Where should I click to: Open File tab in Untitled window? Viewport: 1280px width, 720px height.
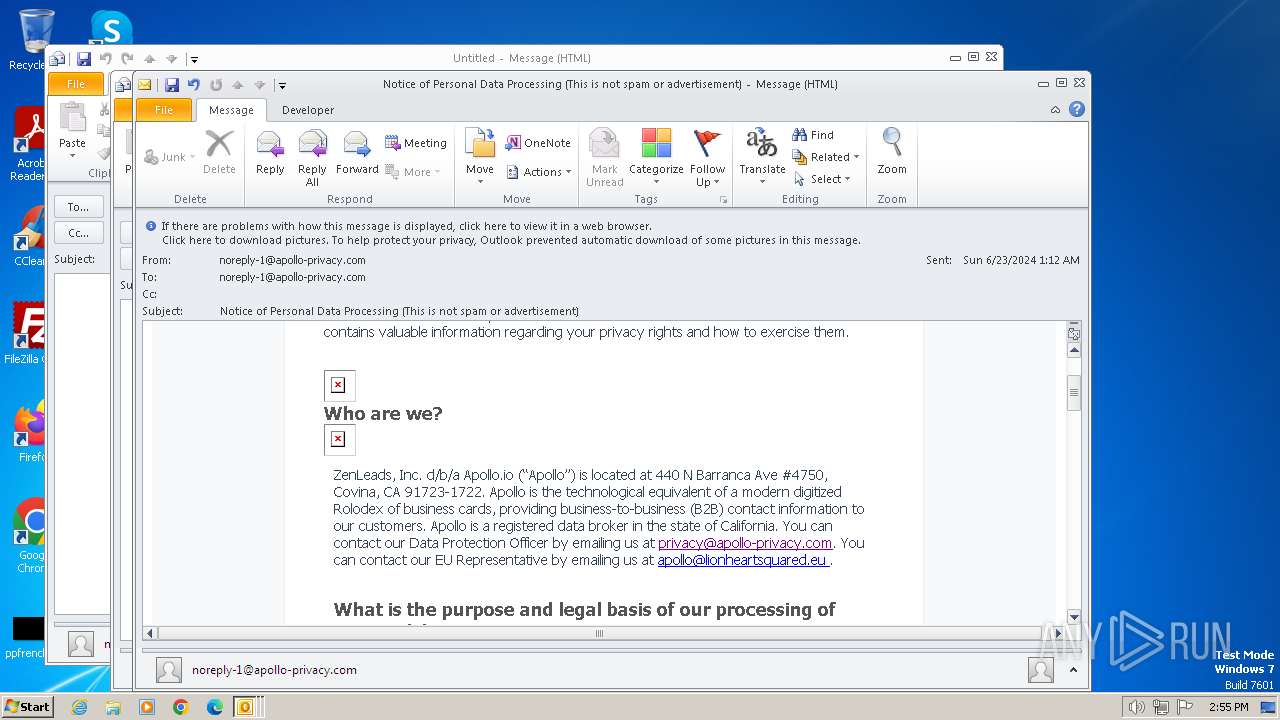click(76, 84)
